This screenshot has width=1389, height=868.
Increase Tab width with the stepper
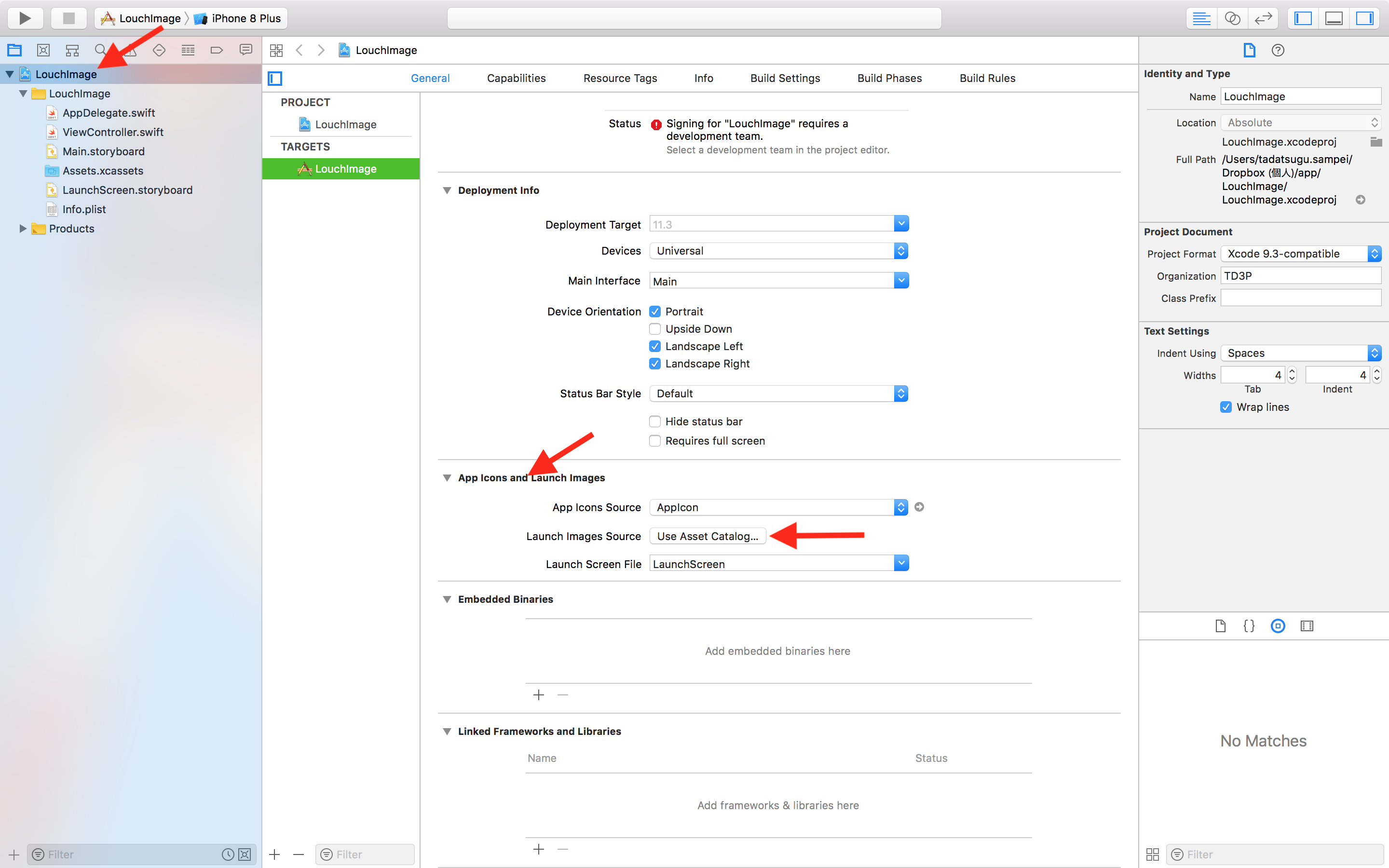tap(1292, 371)
